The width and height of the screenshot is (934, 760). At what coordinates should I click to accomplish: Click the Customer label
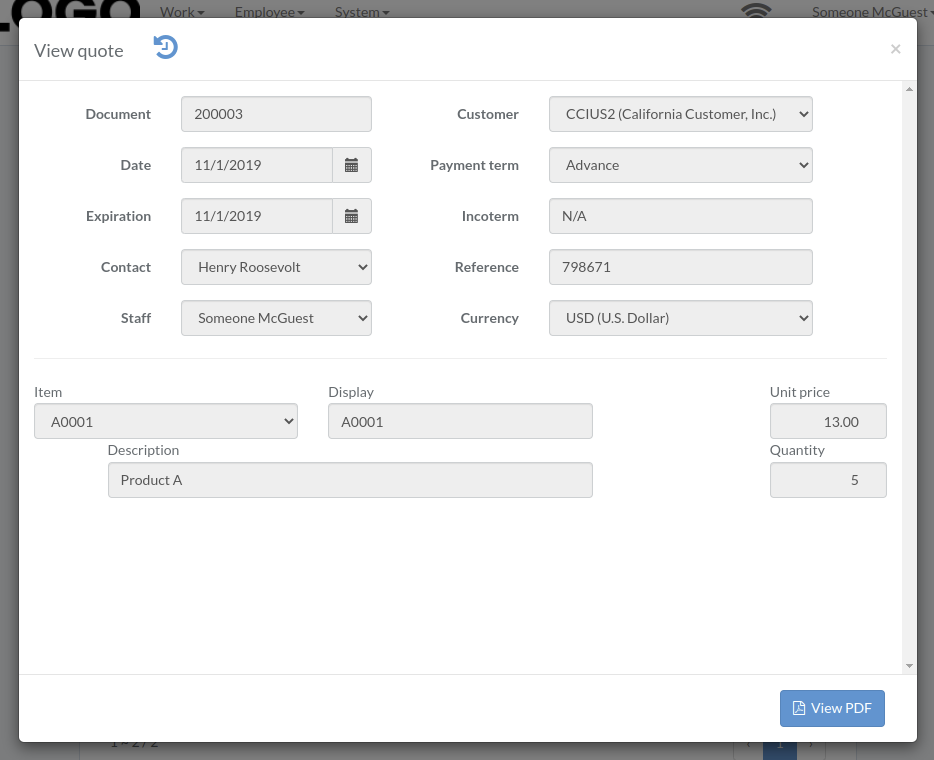click(x=487, y=114)
